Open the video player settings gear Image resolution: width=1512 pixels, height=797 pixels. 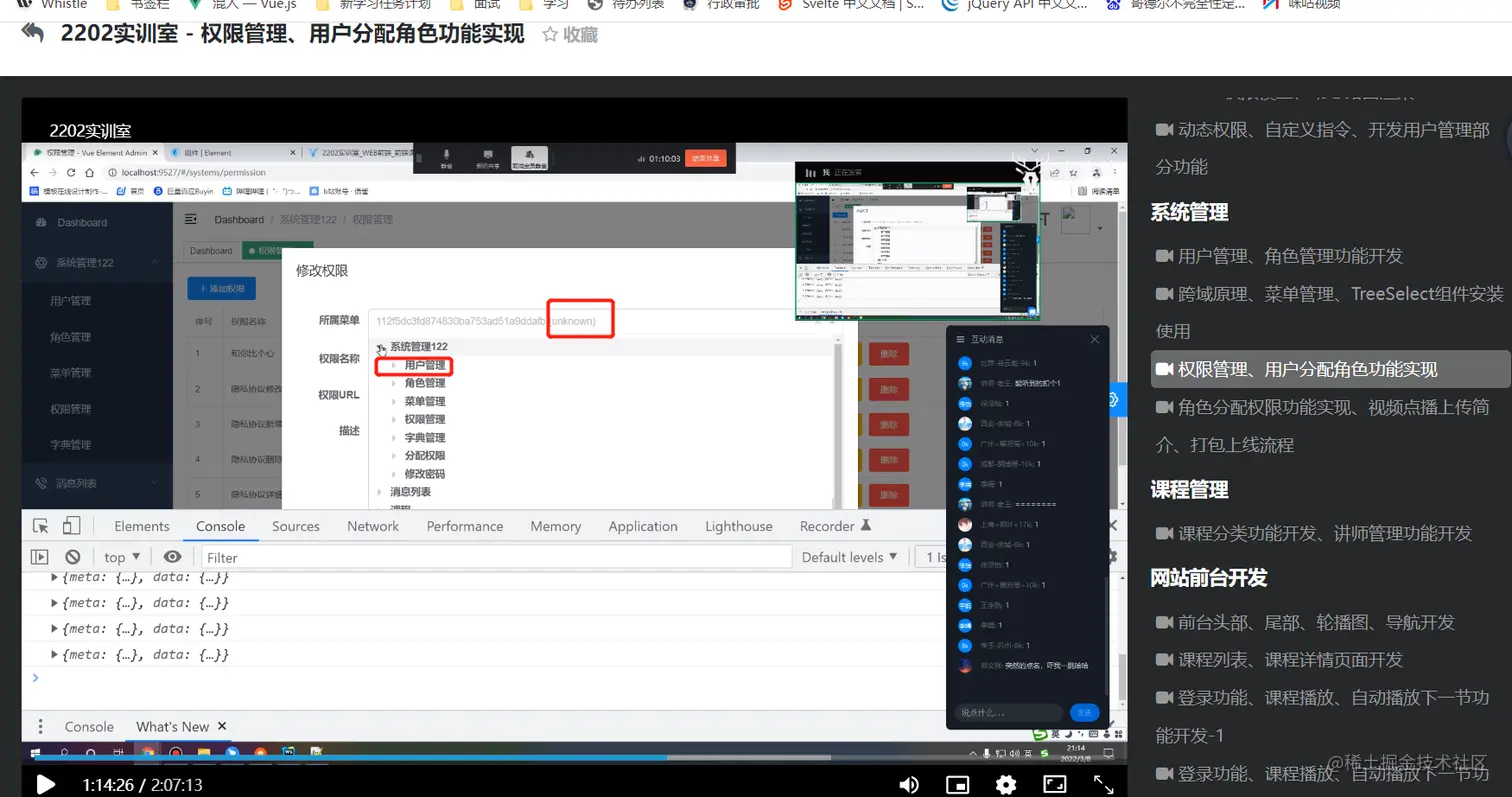point(1007,785)
